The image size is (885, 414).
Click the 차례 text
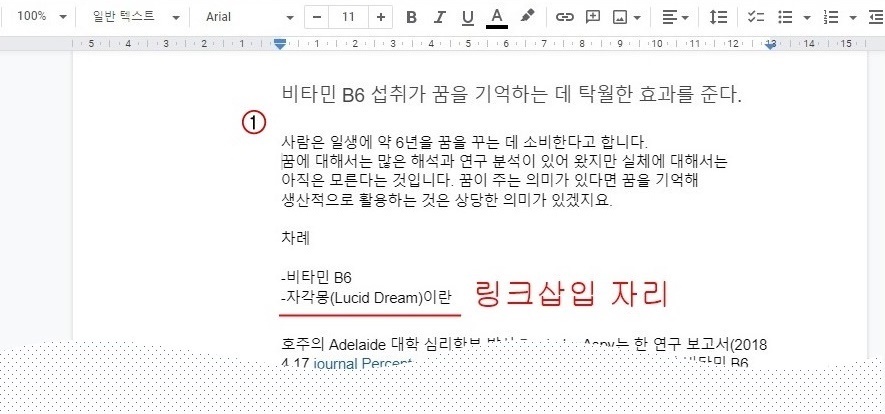tap(295, 237)
